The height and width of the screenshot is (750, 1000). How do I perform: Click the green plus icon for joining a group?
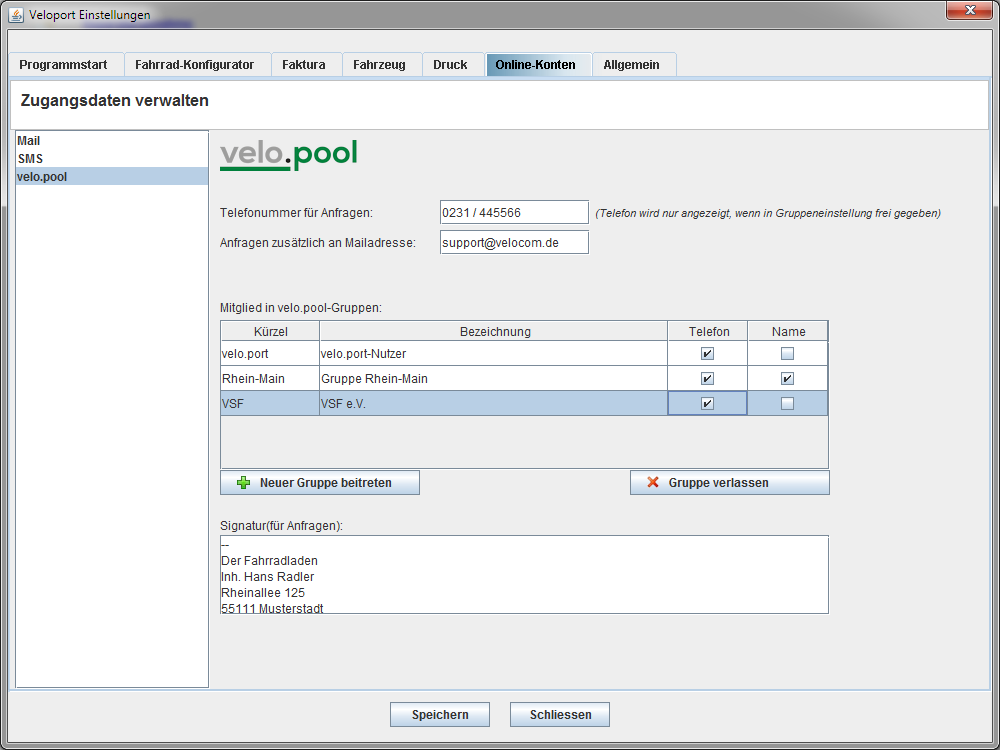tap(243, 483)
